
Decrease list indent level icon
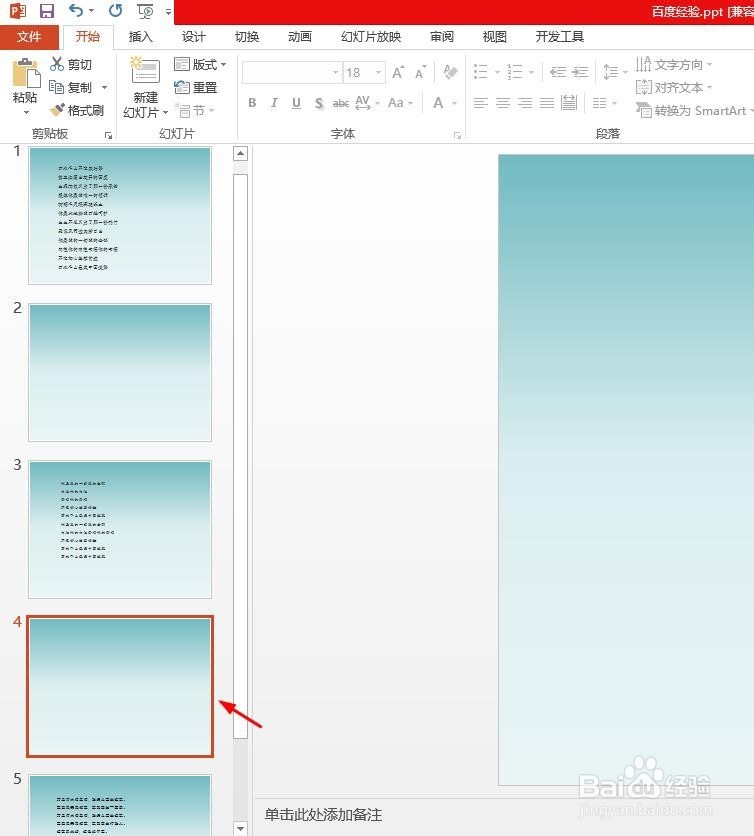click(558, 71)
